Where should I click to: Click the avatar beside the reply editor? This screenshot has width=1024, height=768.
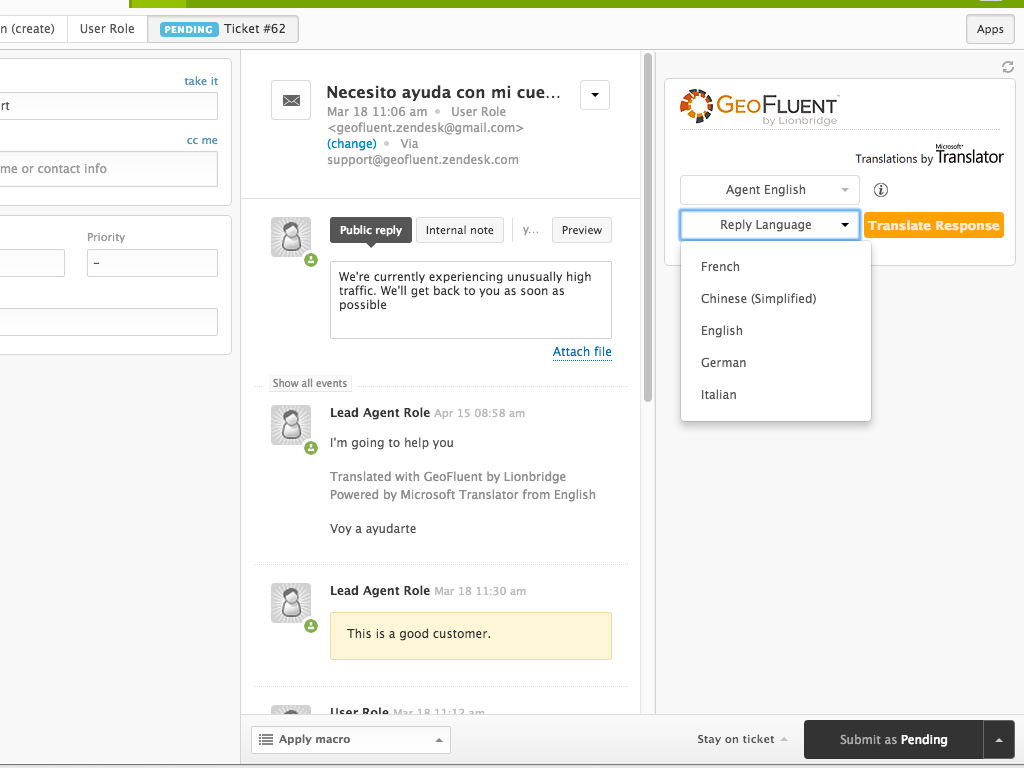click(x=291, y=237)
